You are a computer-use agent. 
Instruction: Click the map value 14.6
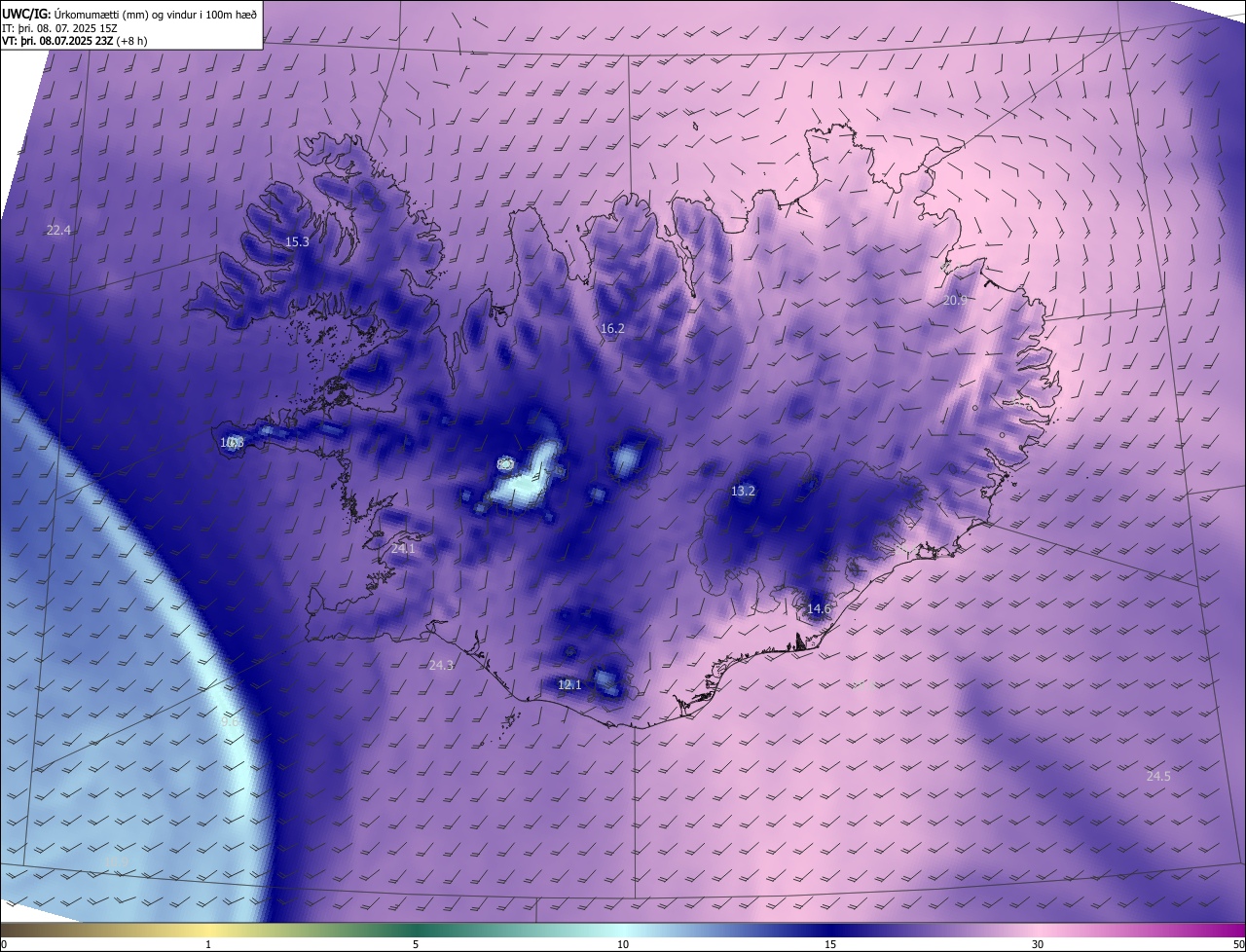(x=819, y=609)
